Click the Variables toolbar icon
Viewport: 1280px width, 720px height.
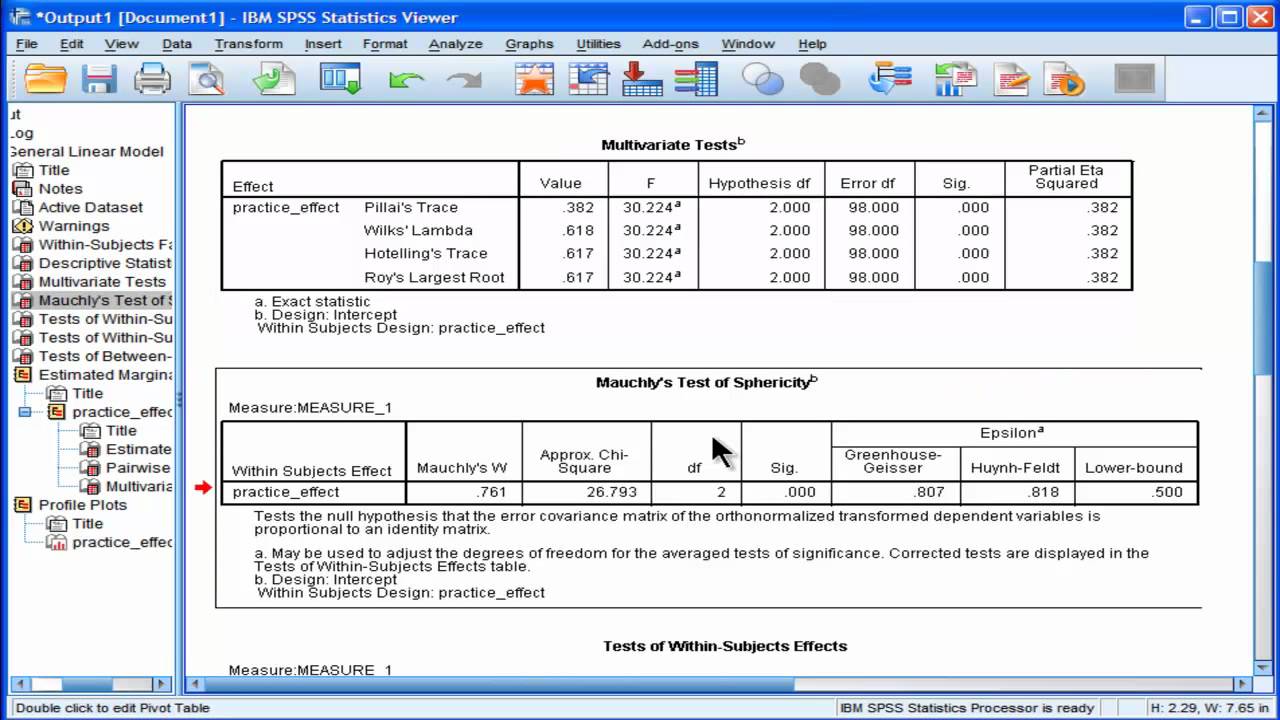tap(696, 79)
